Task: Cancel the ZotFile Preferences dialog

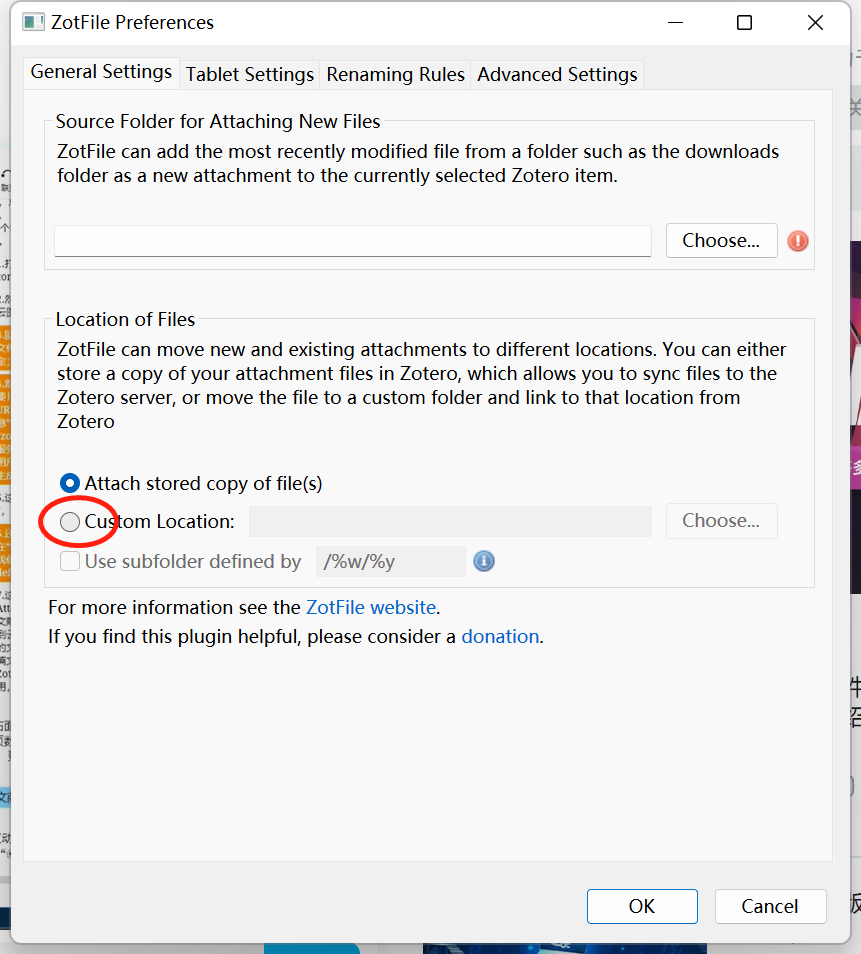Action: coord(770,906)
